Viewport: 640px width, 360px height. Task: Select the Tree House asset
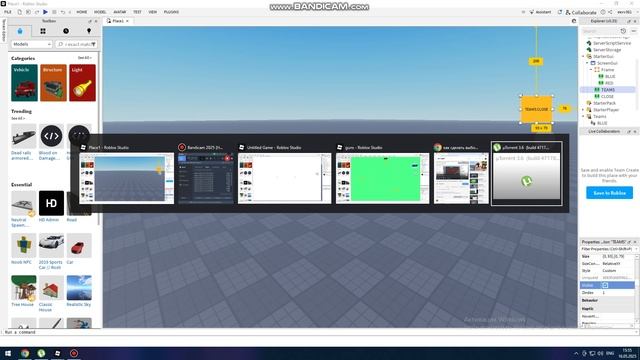click(23, 291)
